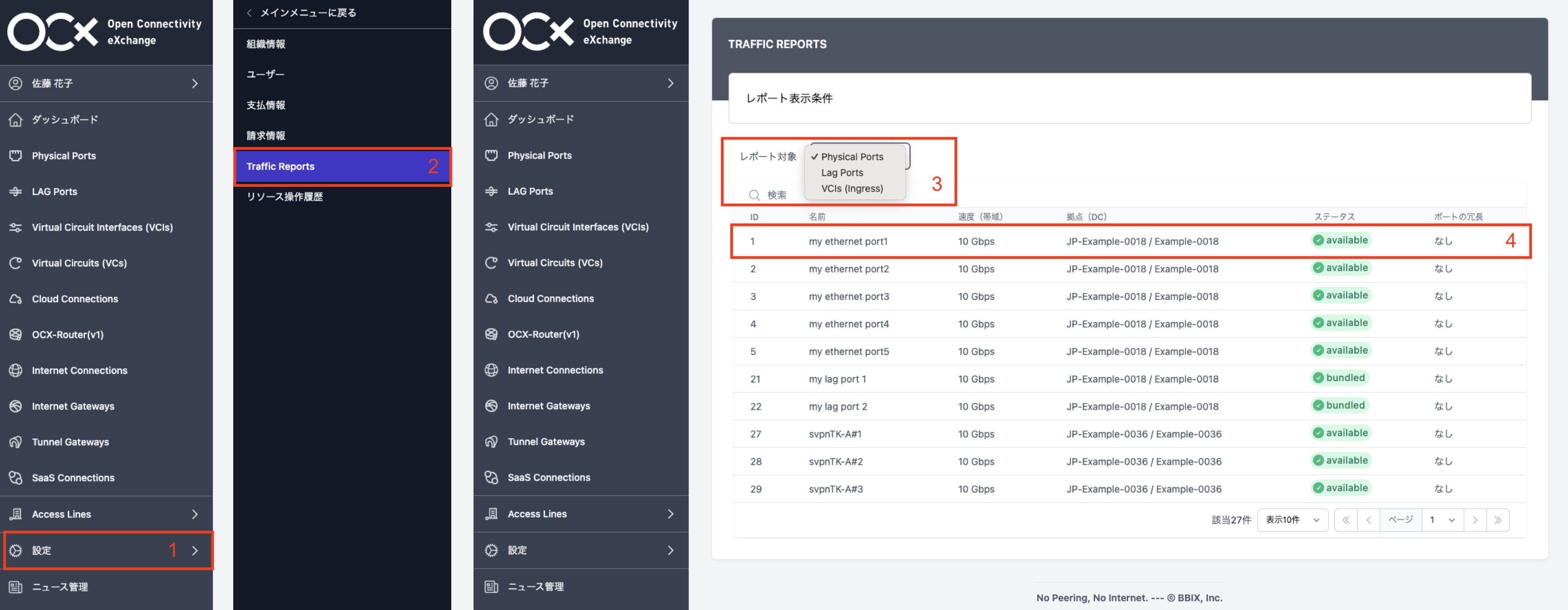Select Lag Ports in report target list
Screen dimensions: 1568x610
tap(842, 173)
